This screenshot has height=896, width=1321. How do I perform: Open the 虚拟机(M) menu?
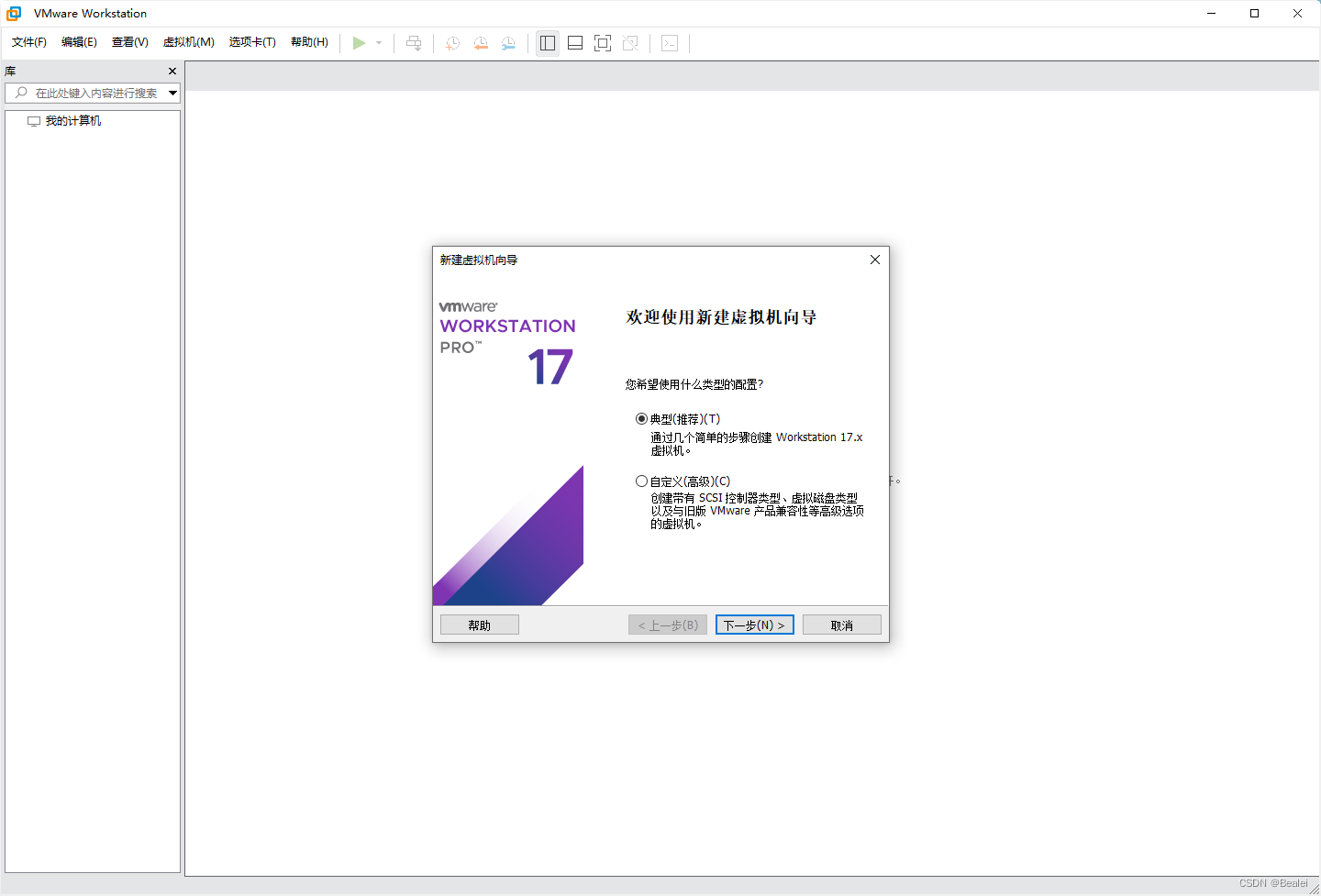pos(188,42)
